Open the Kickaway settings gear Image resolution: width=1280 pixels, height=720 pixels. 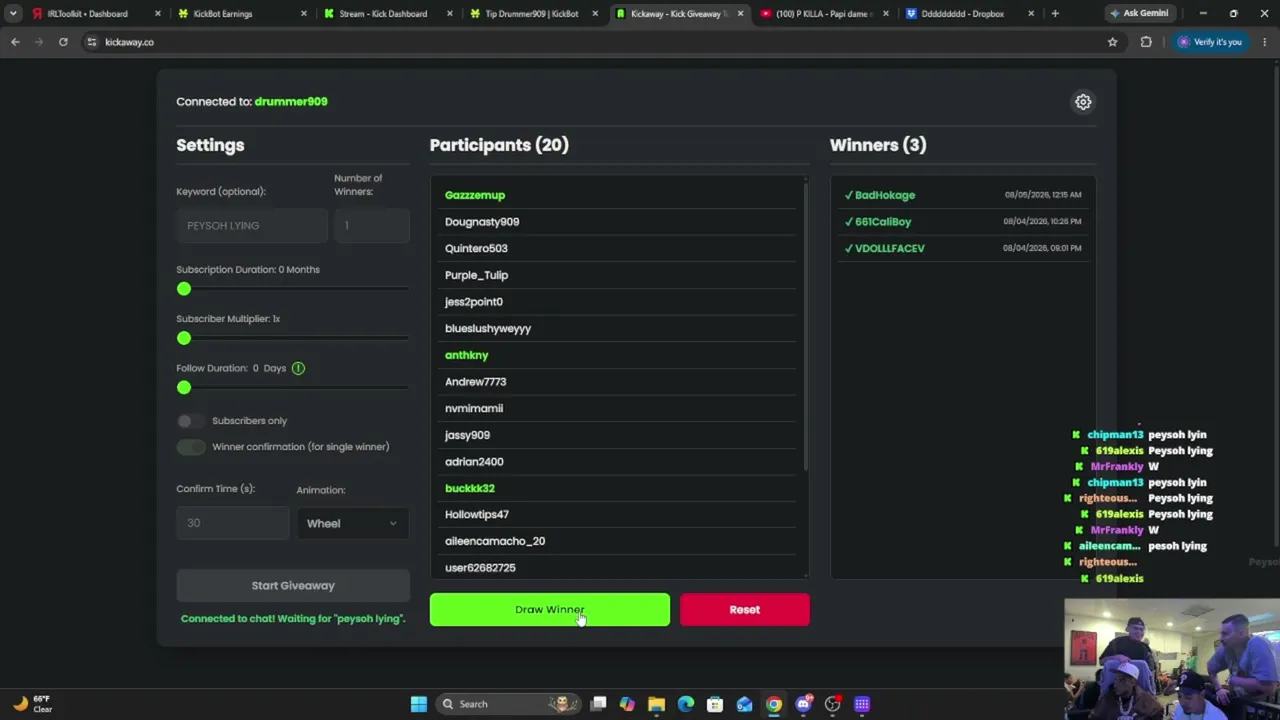click(x=1083, y=102)
